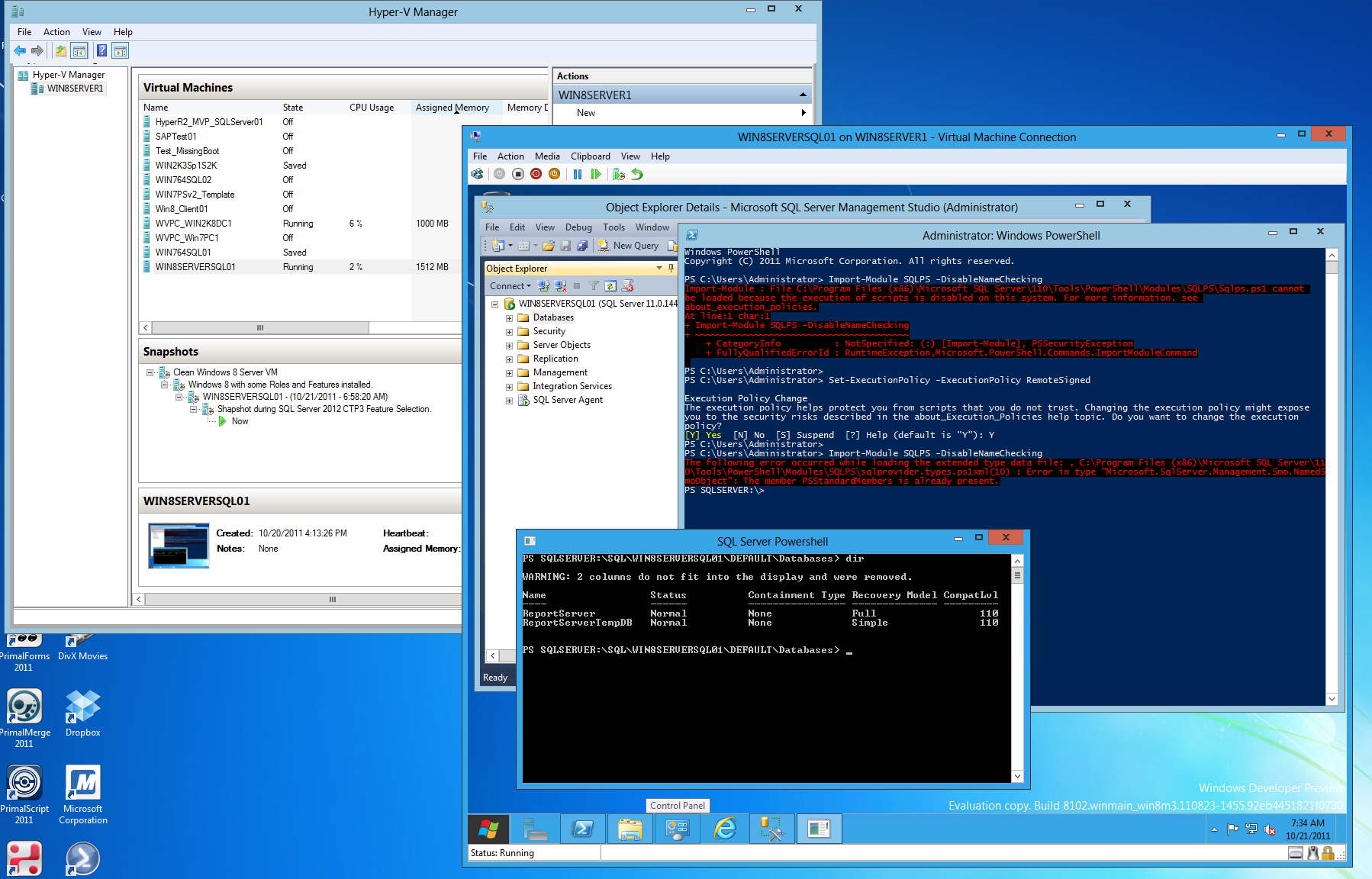Image resolution: width=1372 pixels, height=879 pixels.
Task: Expand the Security node
Action: point(509,332)
